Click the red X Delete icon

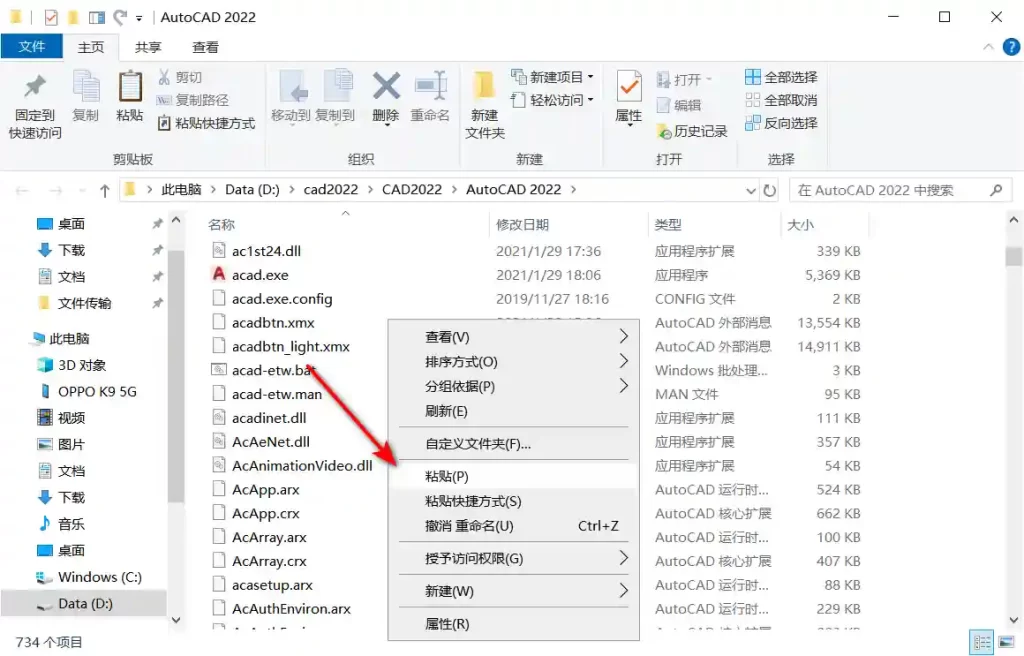(x=386, y=88)
